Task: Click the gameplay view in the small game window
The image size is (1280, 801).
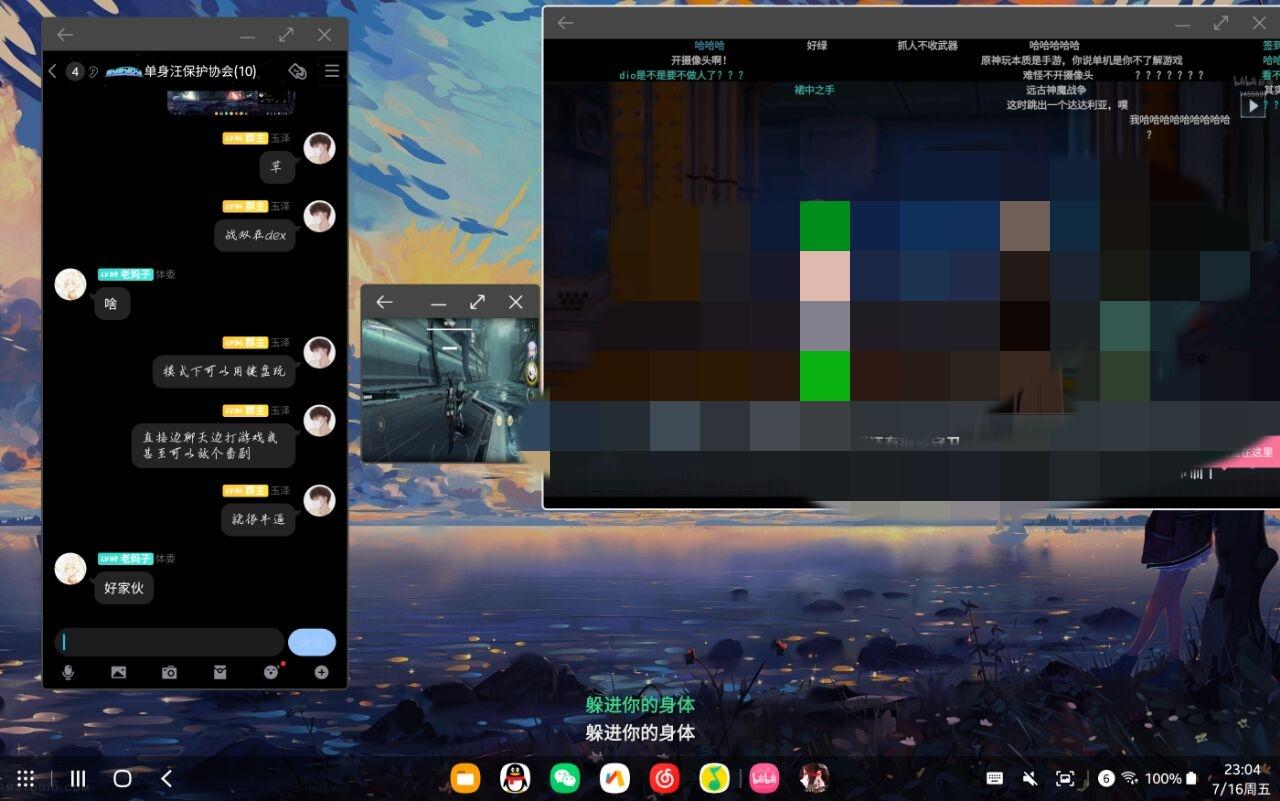Action: click(450, 390)
